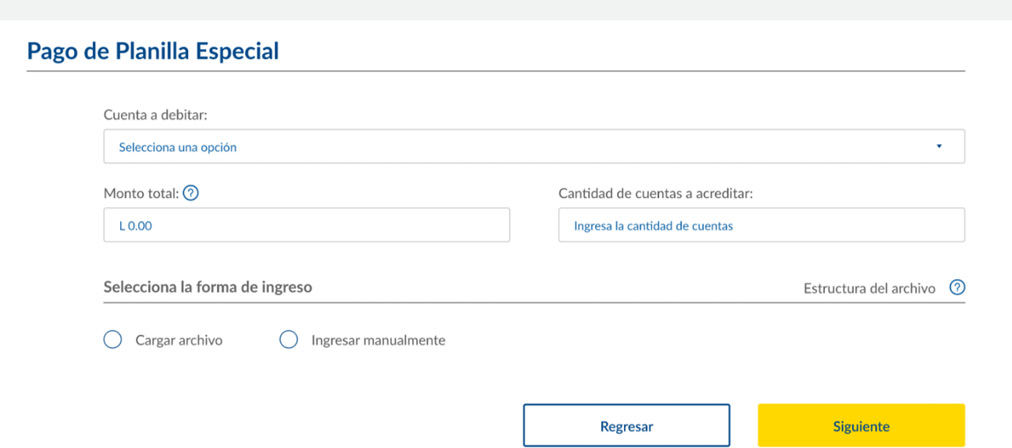Screen dimensions: 1012x448
Task: Click the 'Monto total:' label text
Action: click(141, 193)
